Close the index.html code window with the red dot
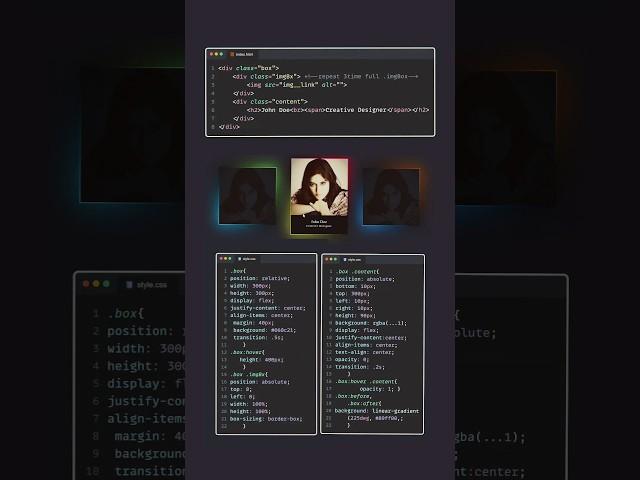The image size is (640, 480). tap(211, 54)
